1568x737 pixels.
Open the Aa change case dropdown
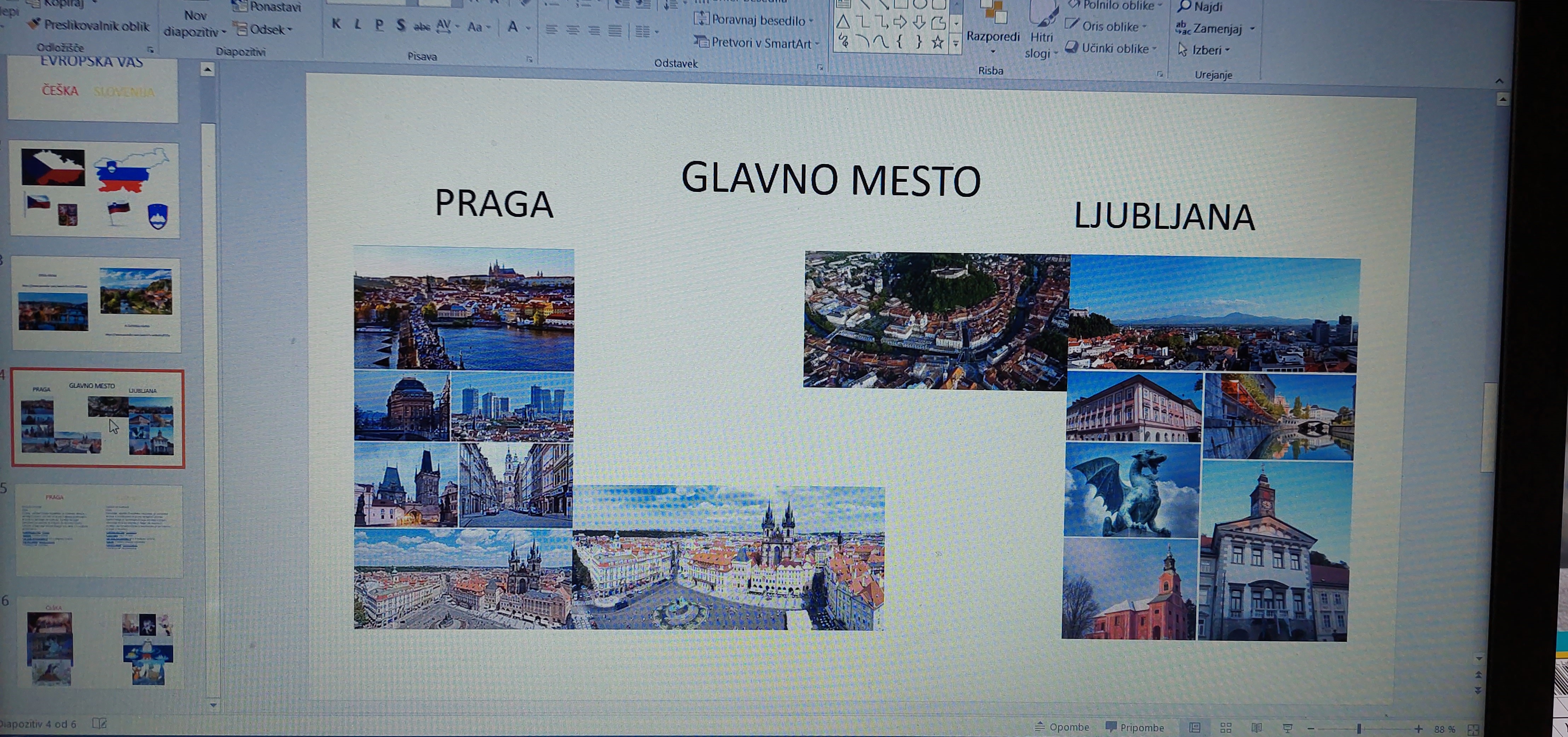coord(479,27)
